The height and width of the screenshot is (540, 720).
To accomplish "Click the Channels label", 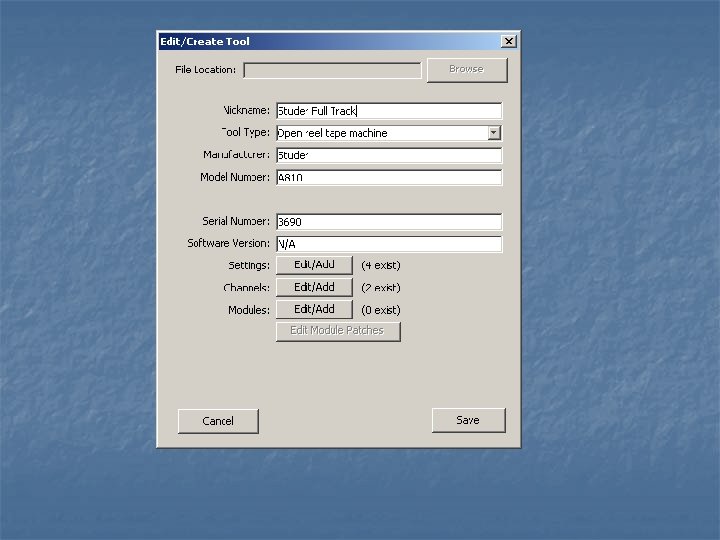I will click(247, 288).
